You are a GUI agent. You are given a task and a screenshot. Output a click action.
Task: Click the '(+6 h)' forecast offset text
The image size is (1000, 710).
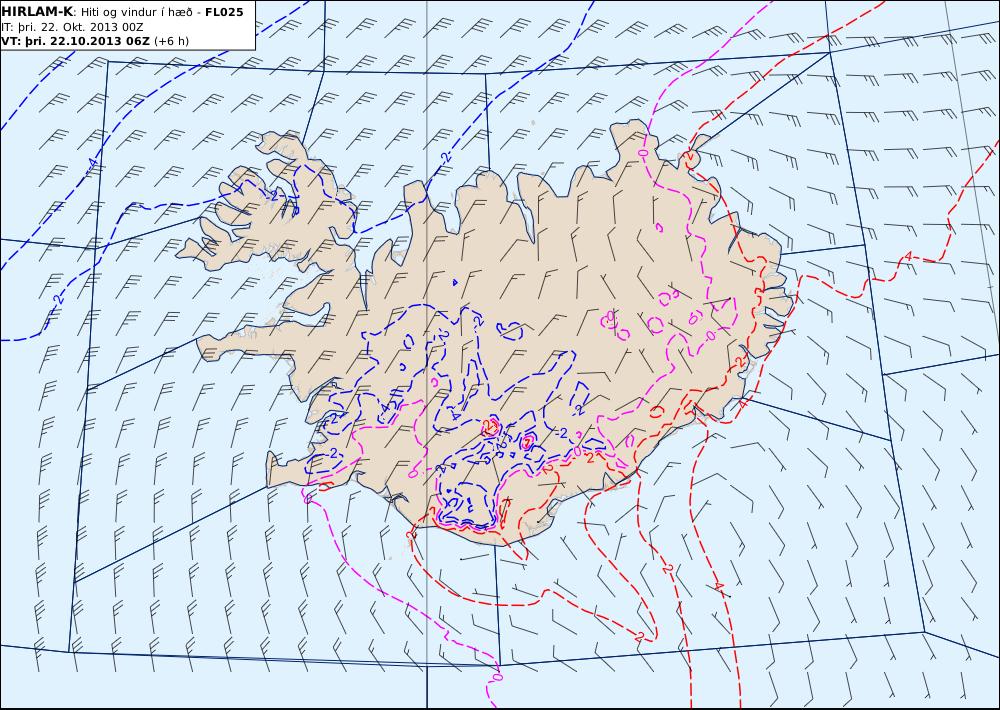[172, 41]
